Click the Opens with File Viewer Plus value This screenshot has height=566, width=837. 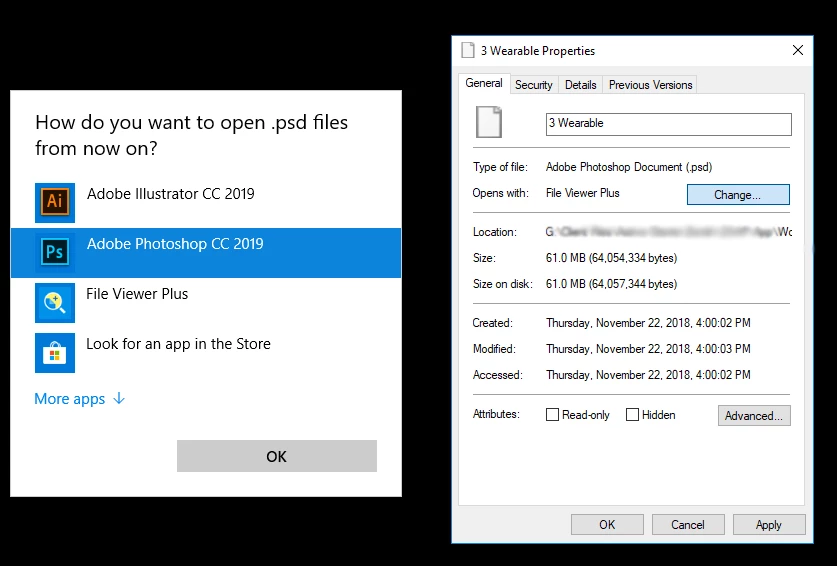pyautogui.click(x=582, y=193)
